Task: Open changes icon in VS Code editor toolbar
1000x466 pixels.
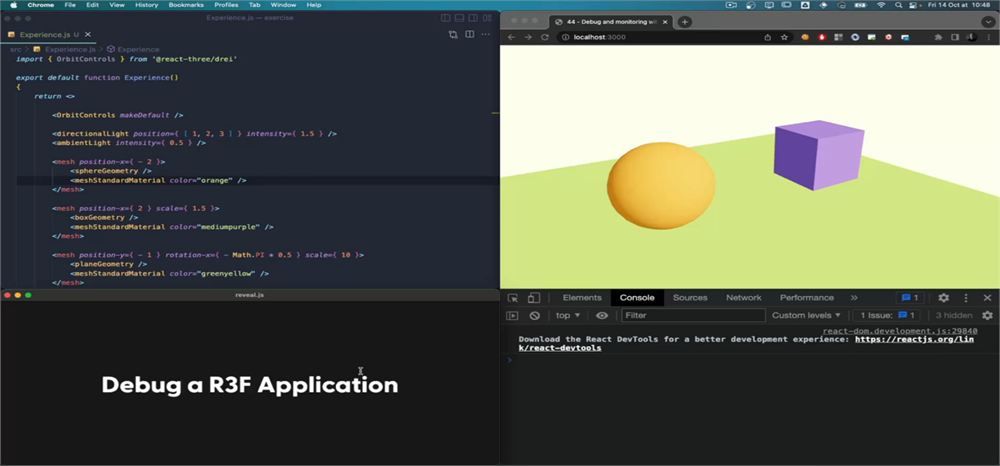Action: click(453, 34)
